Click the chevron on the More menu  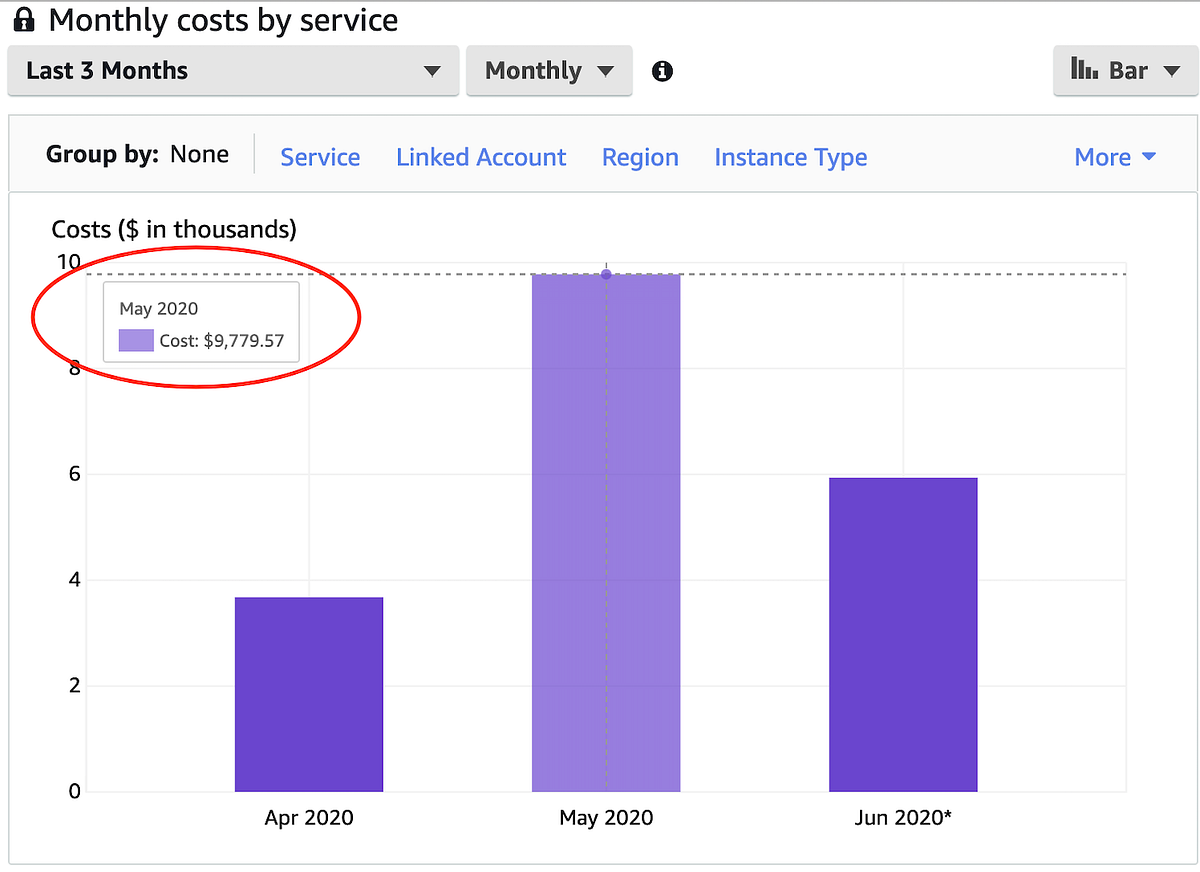(1148, 157)
